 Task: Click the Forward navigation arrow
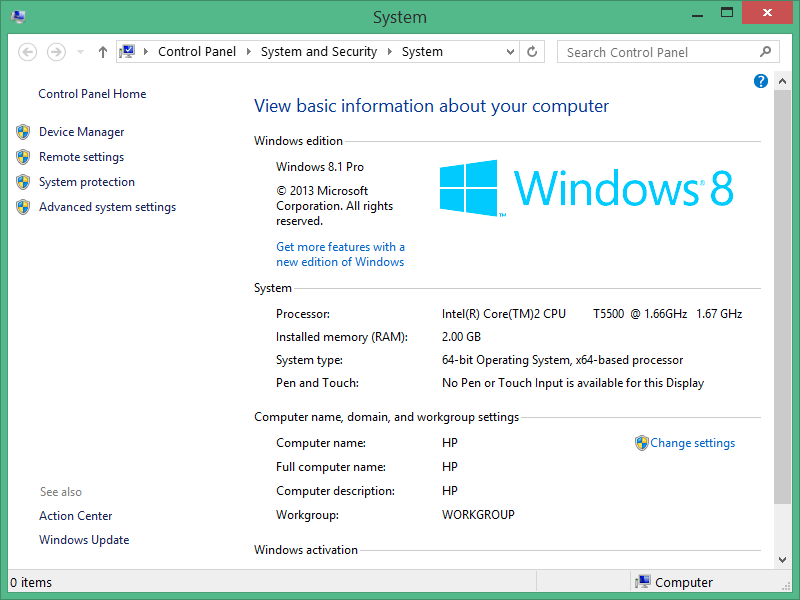click(56, 52)
